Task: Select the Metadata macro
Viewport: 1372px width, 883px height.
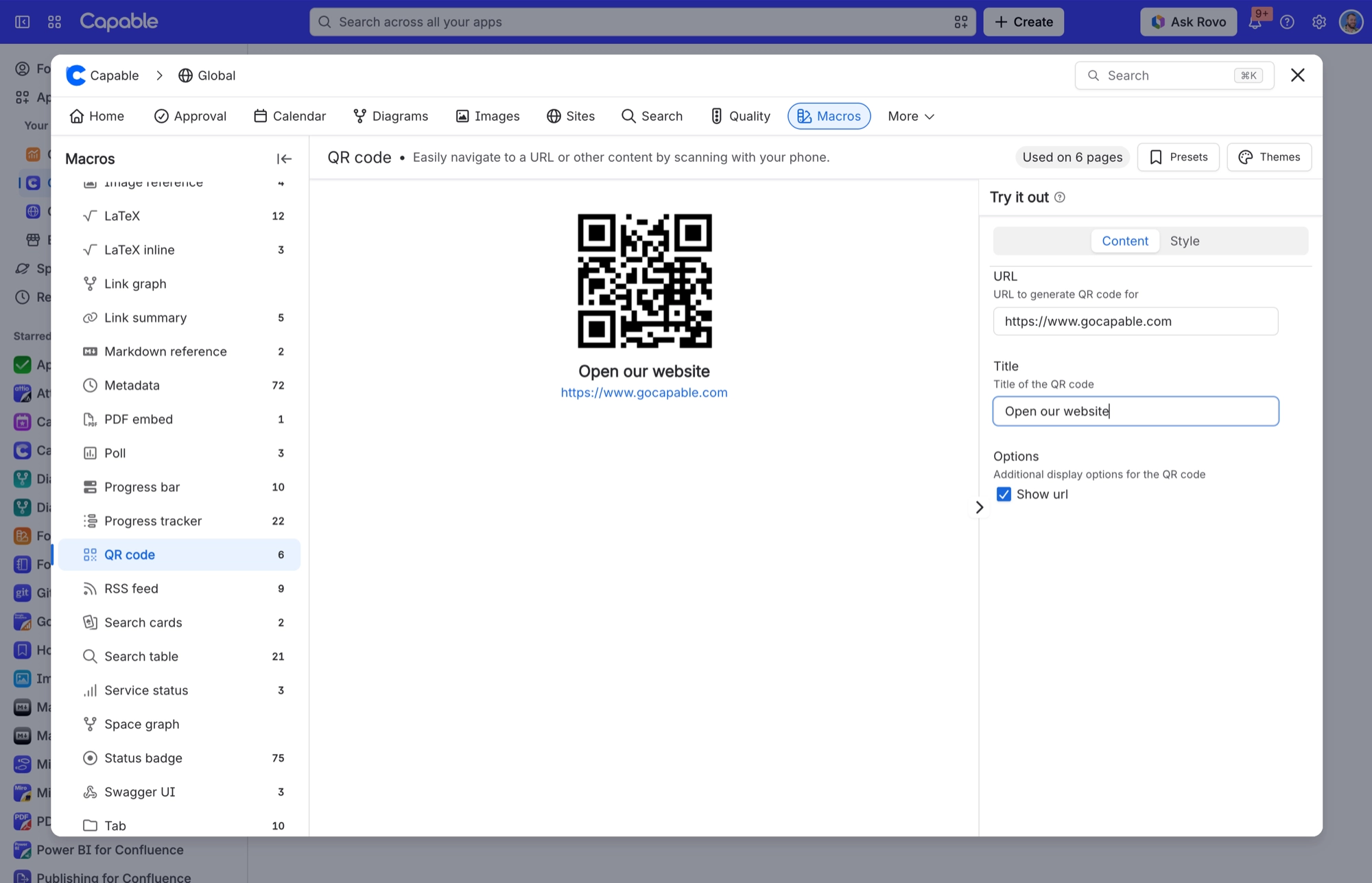Action: click(x=179, y=386)
